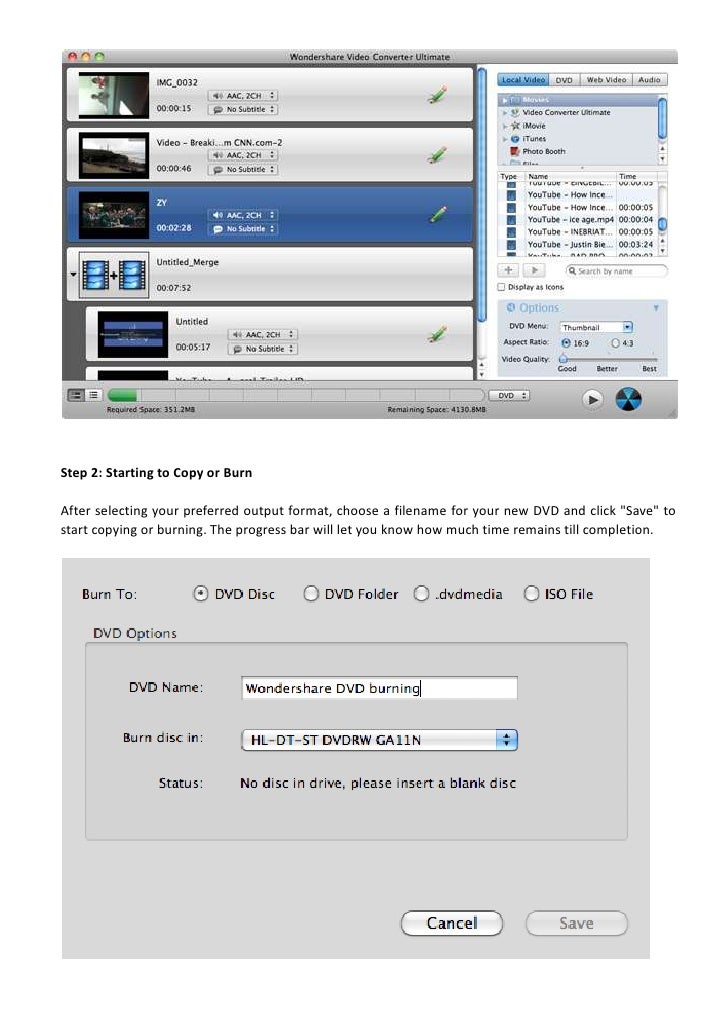Image resolution: width=728 pixels, height=1030 pixels.
Task: Click the blue Burn disc button
Action: coord(628,399)
